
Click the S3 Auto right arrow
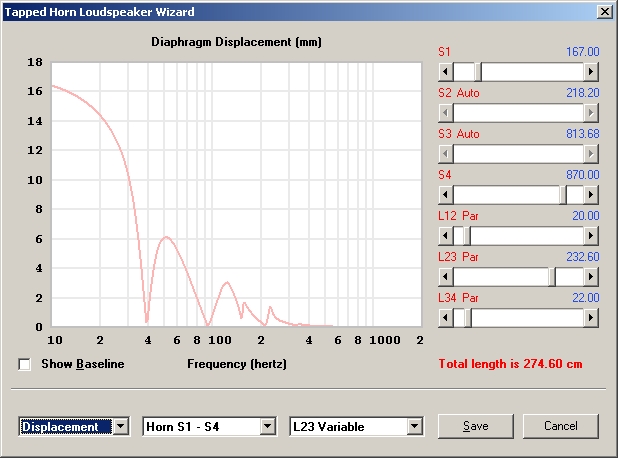591,154
